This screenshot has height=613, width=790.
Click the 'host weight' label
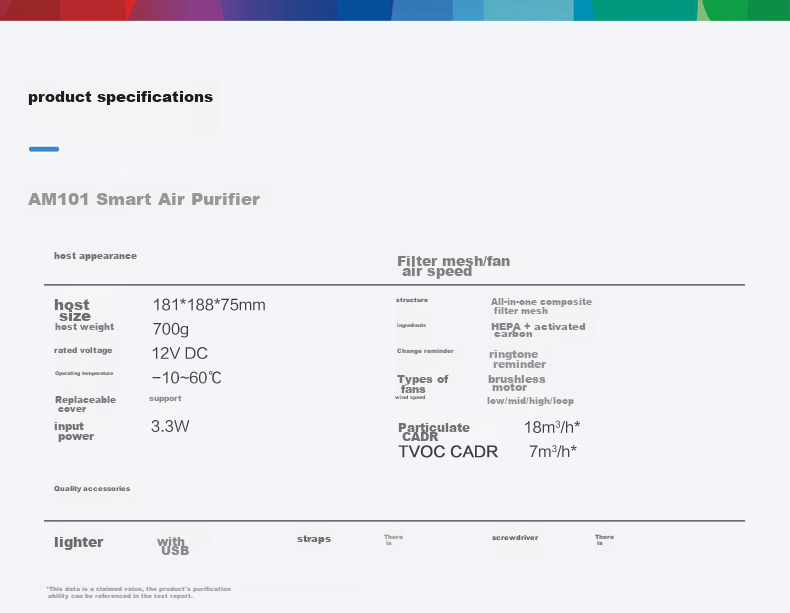[84, 327]
